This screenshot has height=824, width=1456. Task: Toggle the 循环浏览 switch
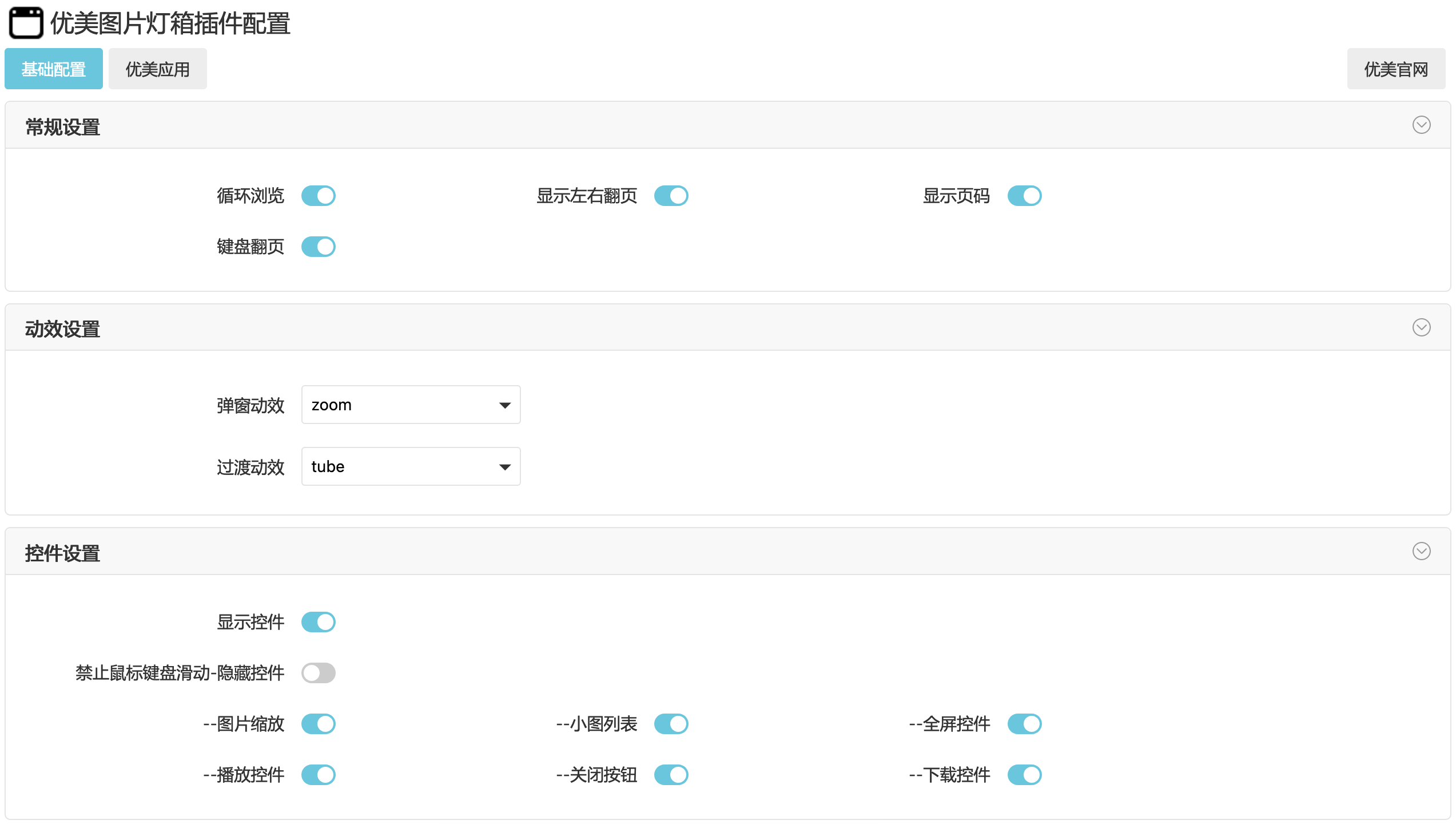point(319,196)
